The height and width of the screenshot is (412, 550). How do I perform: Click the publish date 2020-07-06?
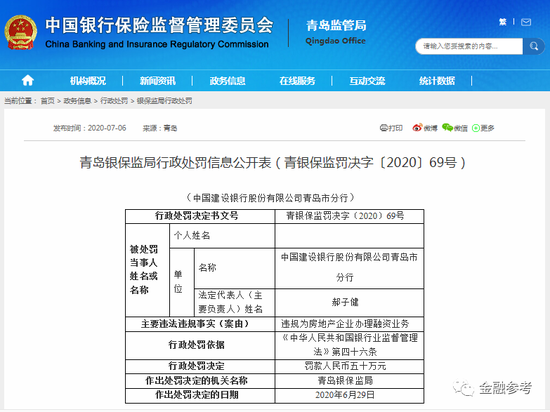tap(107, 128)
